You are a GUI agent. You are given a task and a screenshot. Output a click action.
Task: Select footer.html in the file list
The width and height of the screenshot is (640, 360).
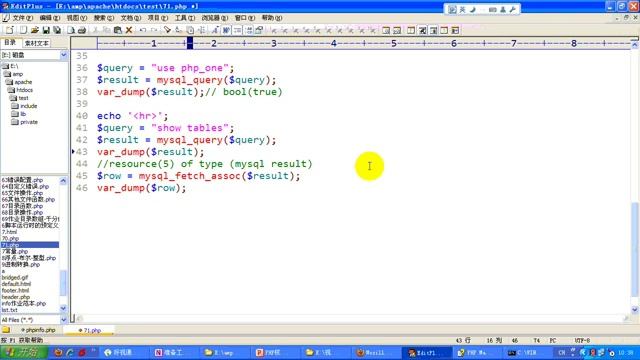click(x=16, y=291)
